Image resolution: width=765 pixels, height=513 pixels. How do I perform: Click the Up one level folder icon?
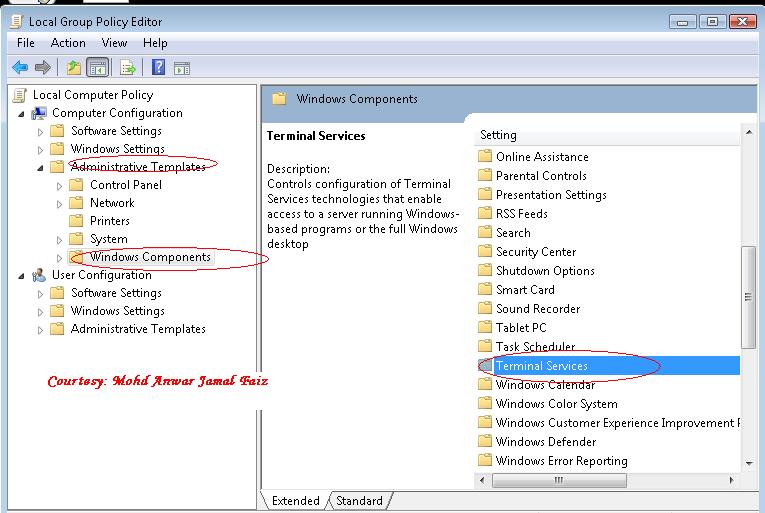74,67
